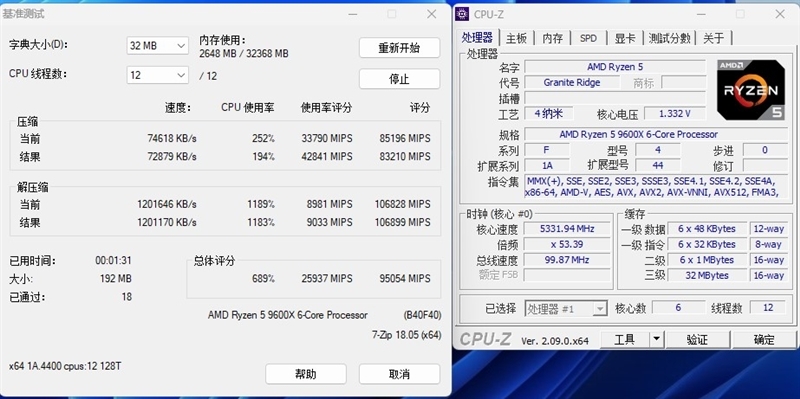Click the AMD Ryzen 5 logo image
Screen dimensions: 800x399
pos(751,90)
